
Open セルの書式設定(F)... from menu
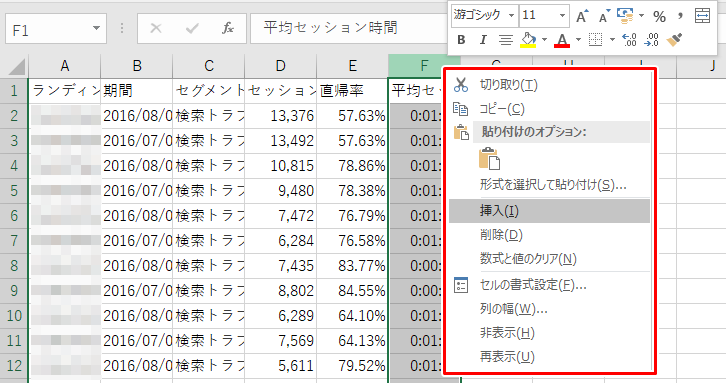click(549, 285)
